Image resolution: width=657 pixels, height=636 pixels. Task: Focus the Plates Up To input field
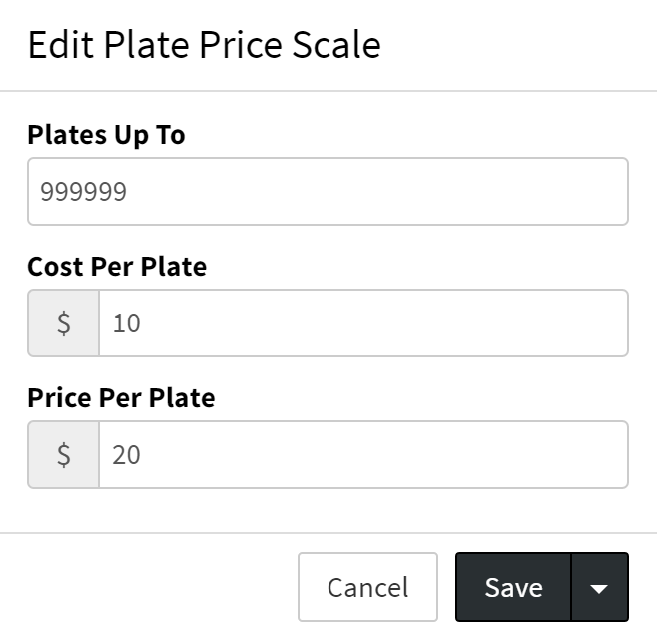tap(327, 191)
